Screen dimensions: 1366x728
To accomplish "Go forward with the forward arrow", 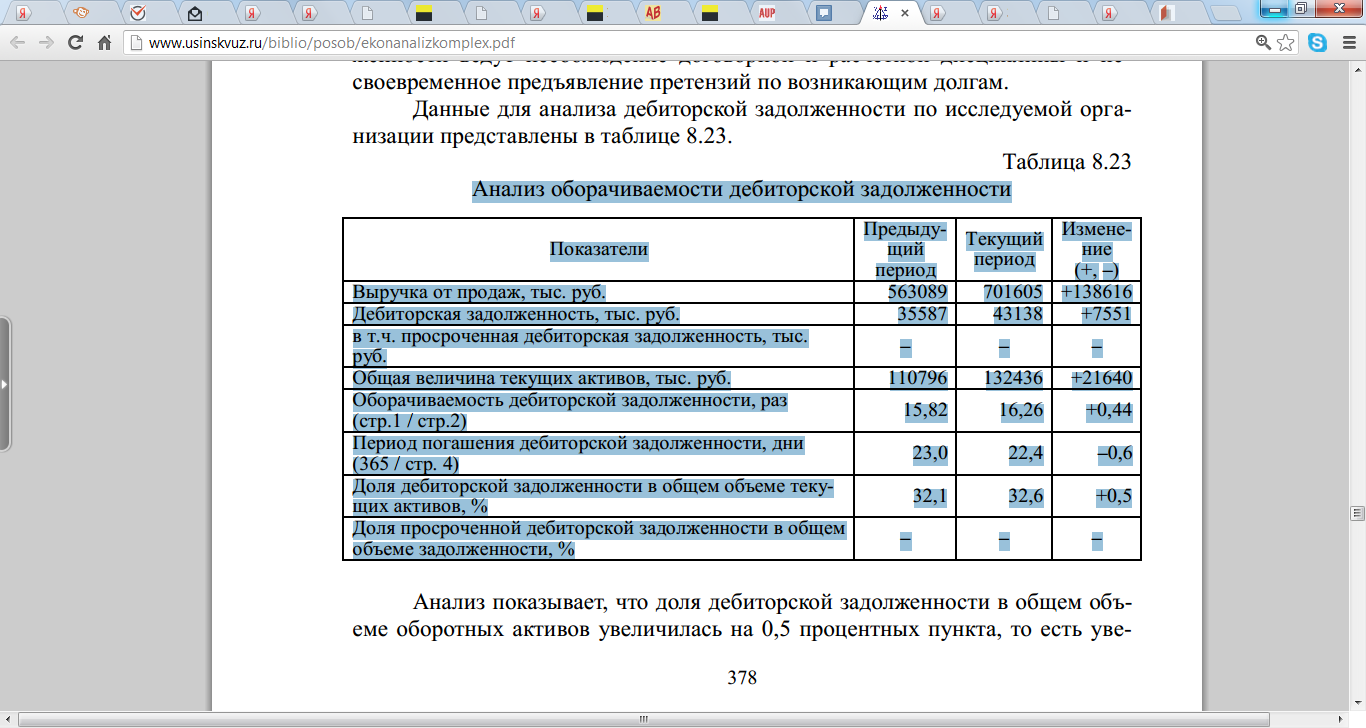I will [x=46, y=43].
